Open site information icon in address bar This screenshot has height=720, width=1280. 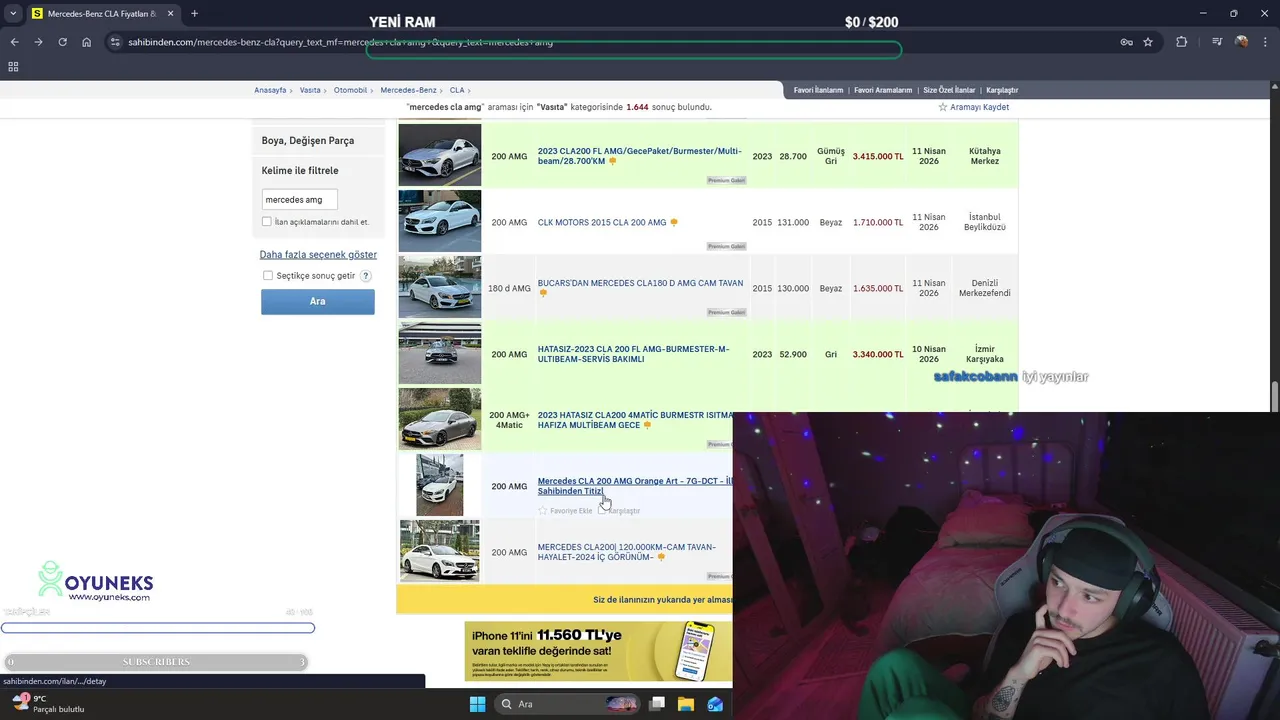click(x=115, y=42)
